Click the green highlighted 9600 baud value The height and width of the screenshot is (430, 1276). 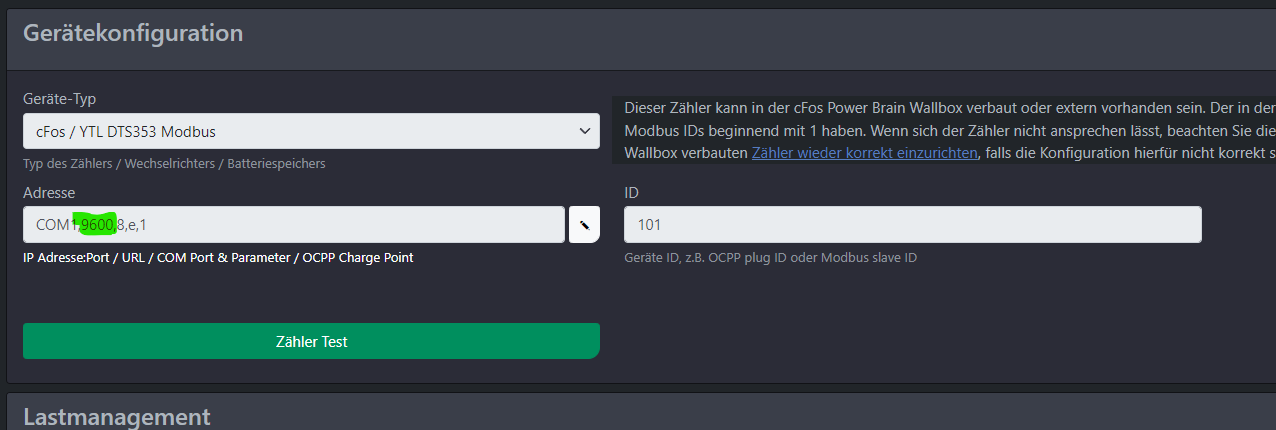pos(97,225)
